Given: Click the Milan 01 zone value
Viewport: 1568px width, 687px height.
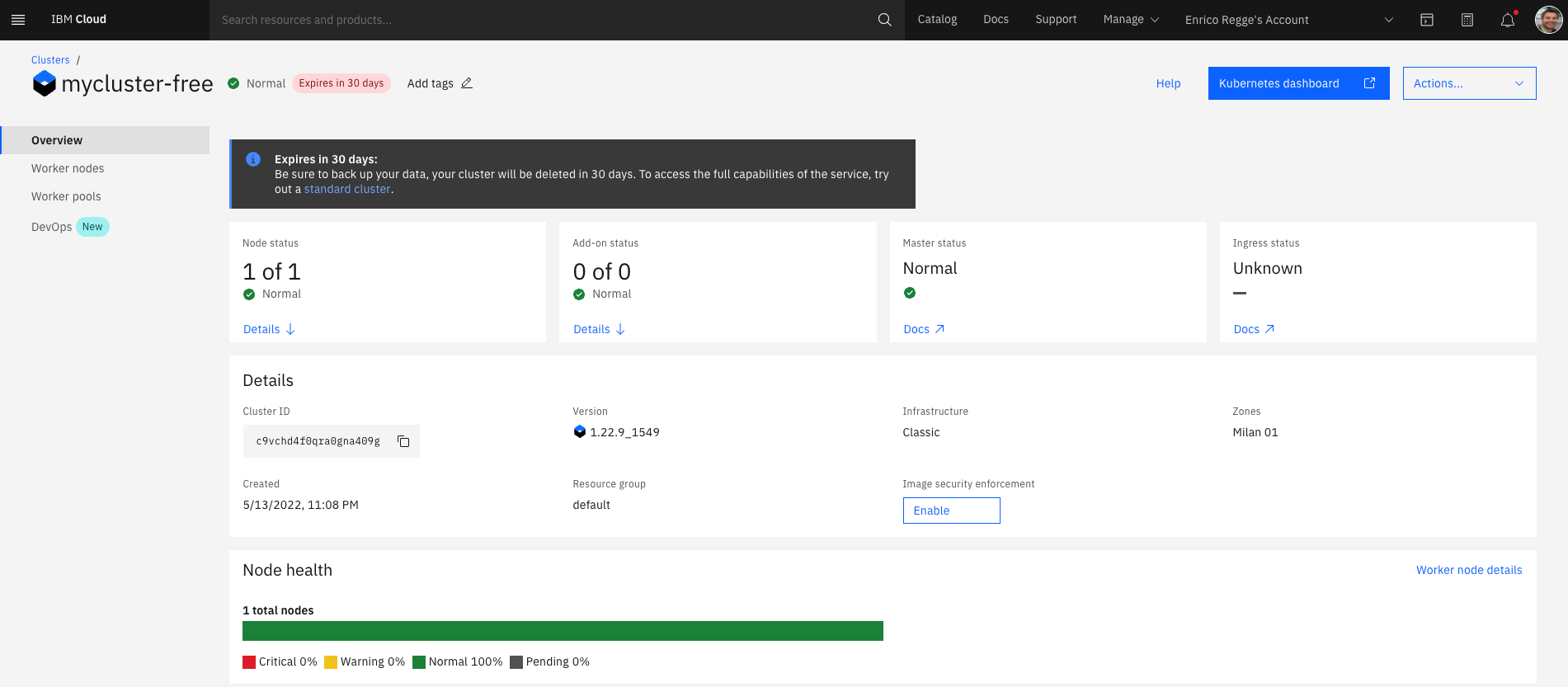Looking at the screenshot, I should [1255, 432].
